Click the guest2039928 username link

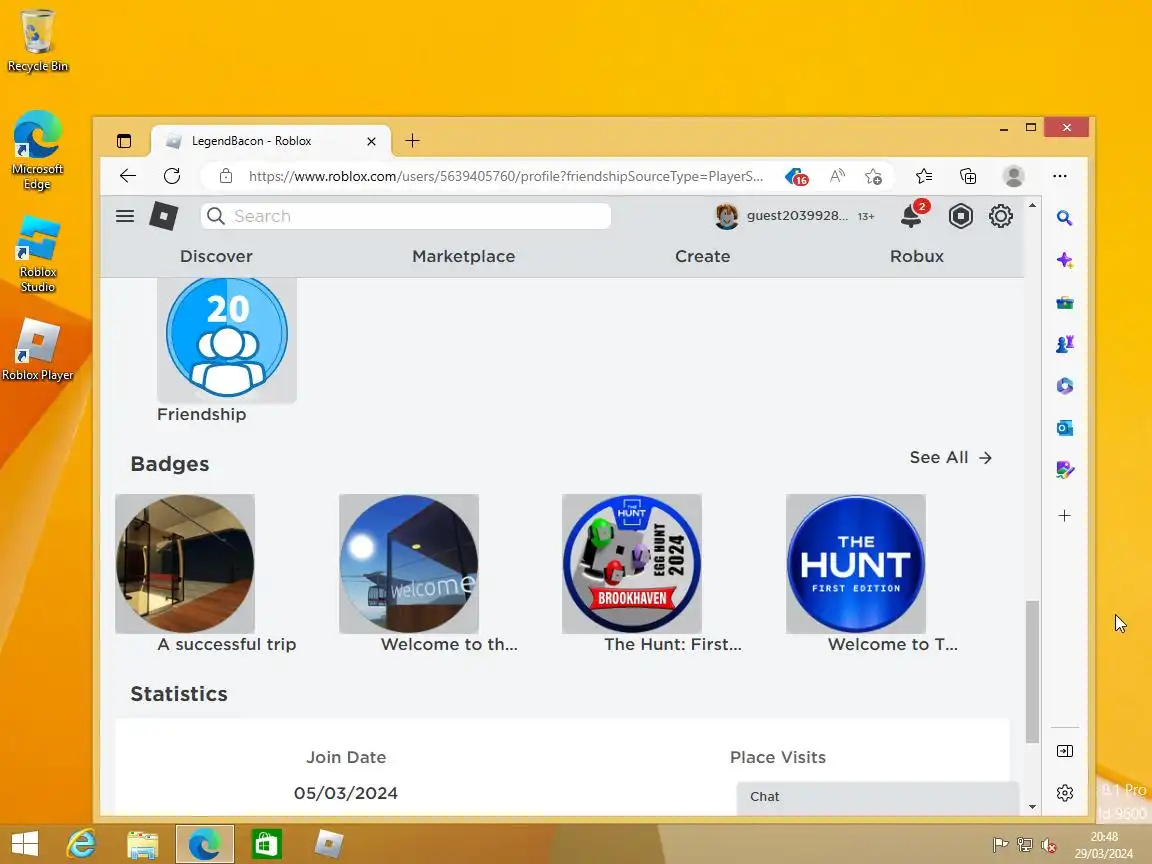click(x=797, y=216)
